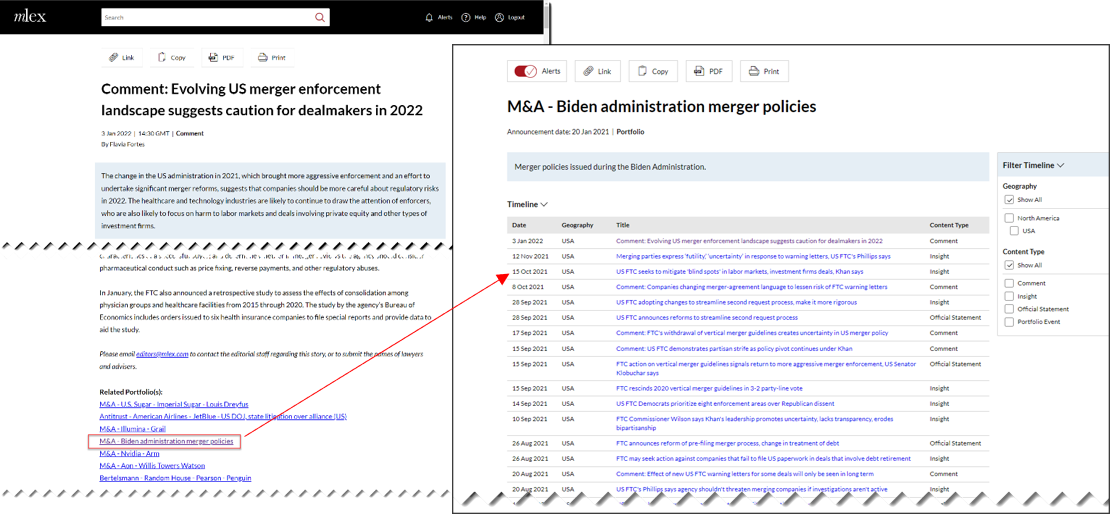Check the Portfolio Event checkbox
The width and height of the screenshot is (1110, 514).
pos(1009,321)
